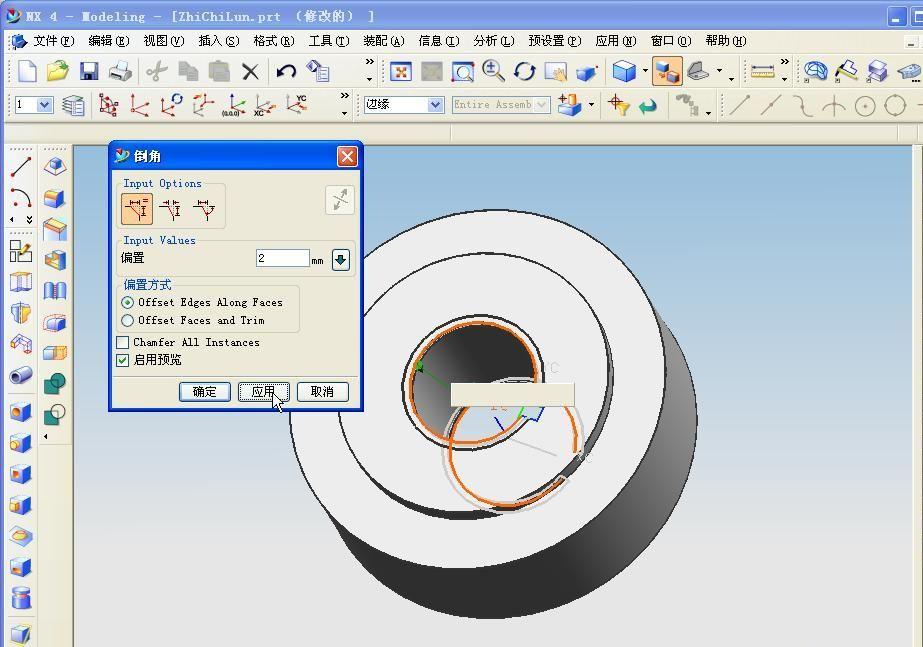Click the Rotate view icon
Viewport: 923px width, 647px height.
point(525,71)
